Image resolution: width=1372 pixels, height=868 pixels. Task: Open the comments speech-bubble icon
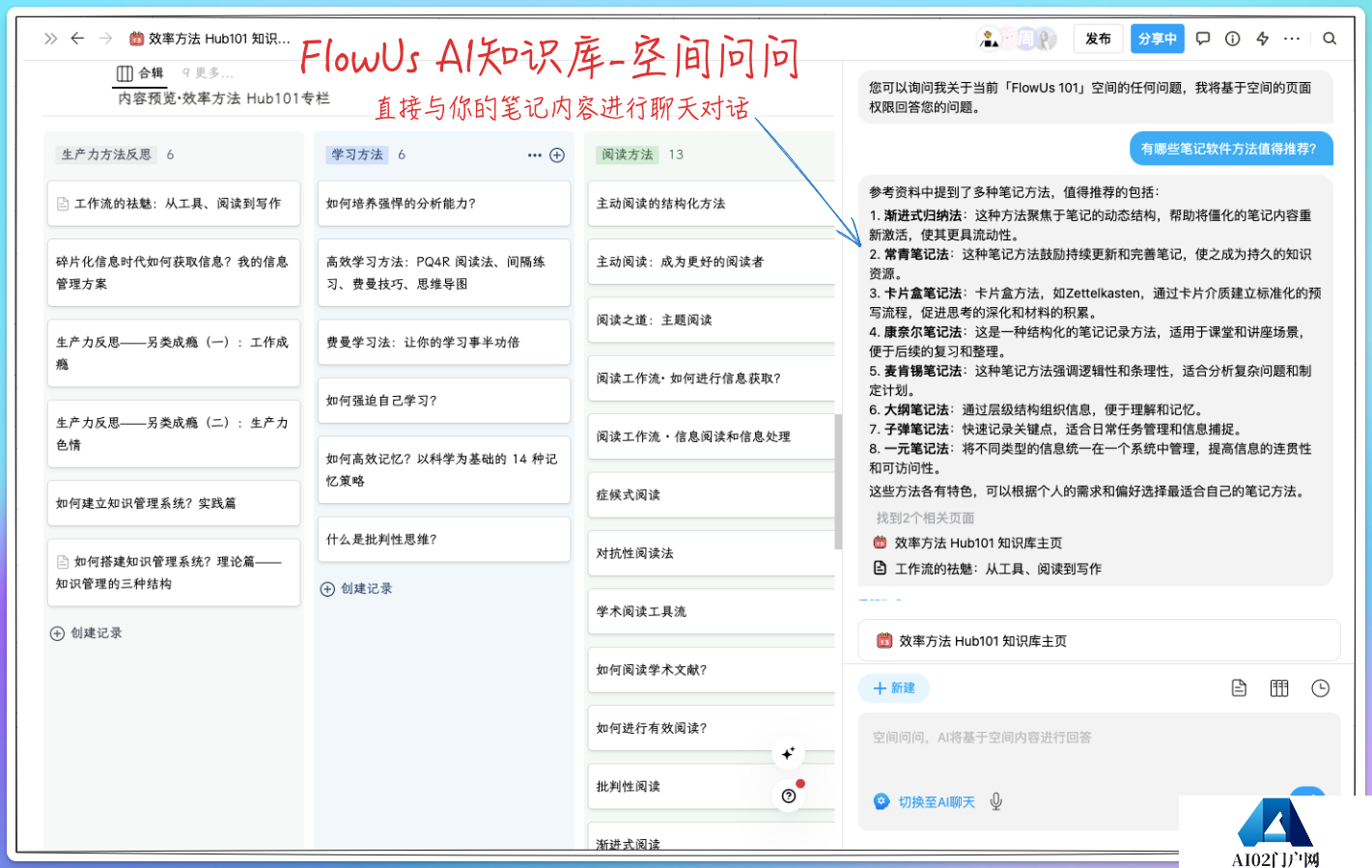pyautogui.click(x=1203, y=39)
